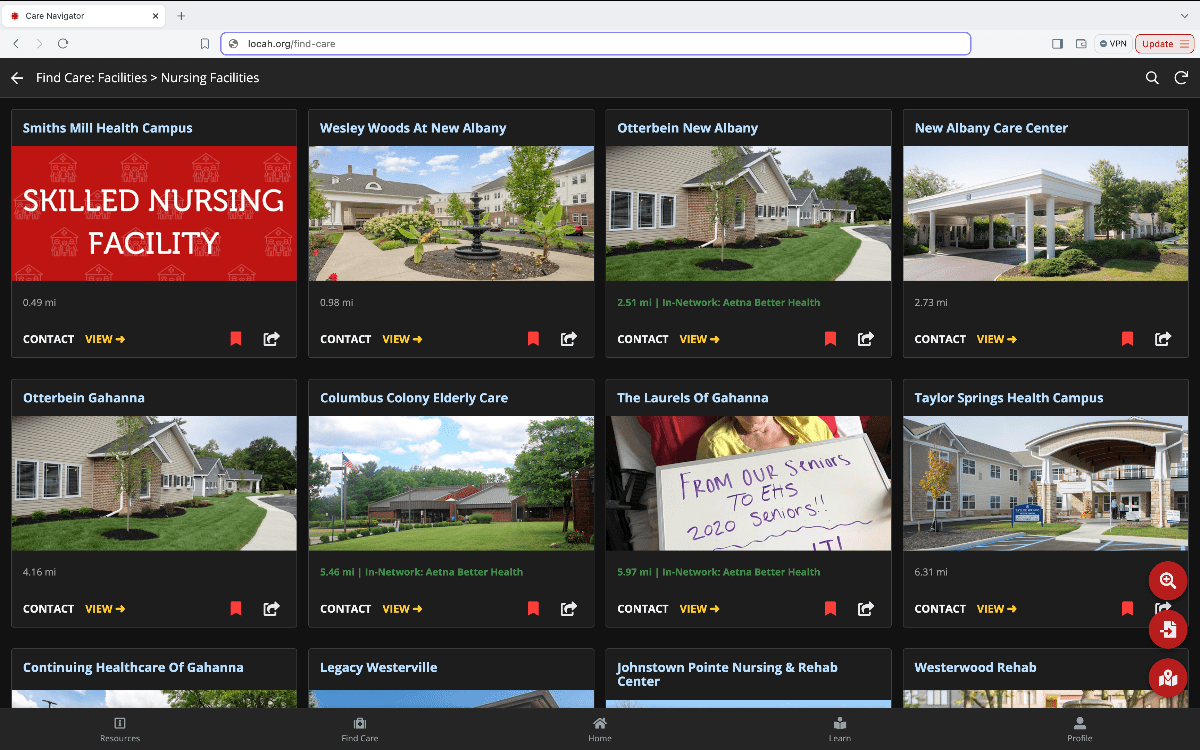View Wesley Woods At New Albany details
1200x750 pixels.
402,339
